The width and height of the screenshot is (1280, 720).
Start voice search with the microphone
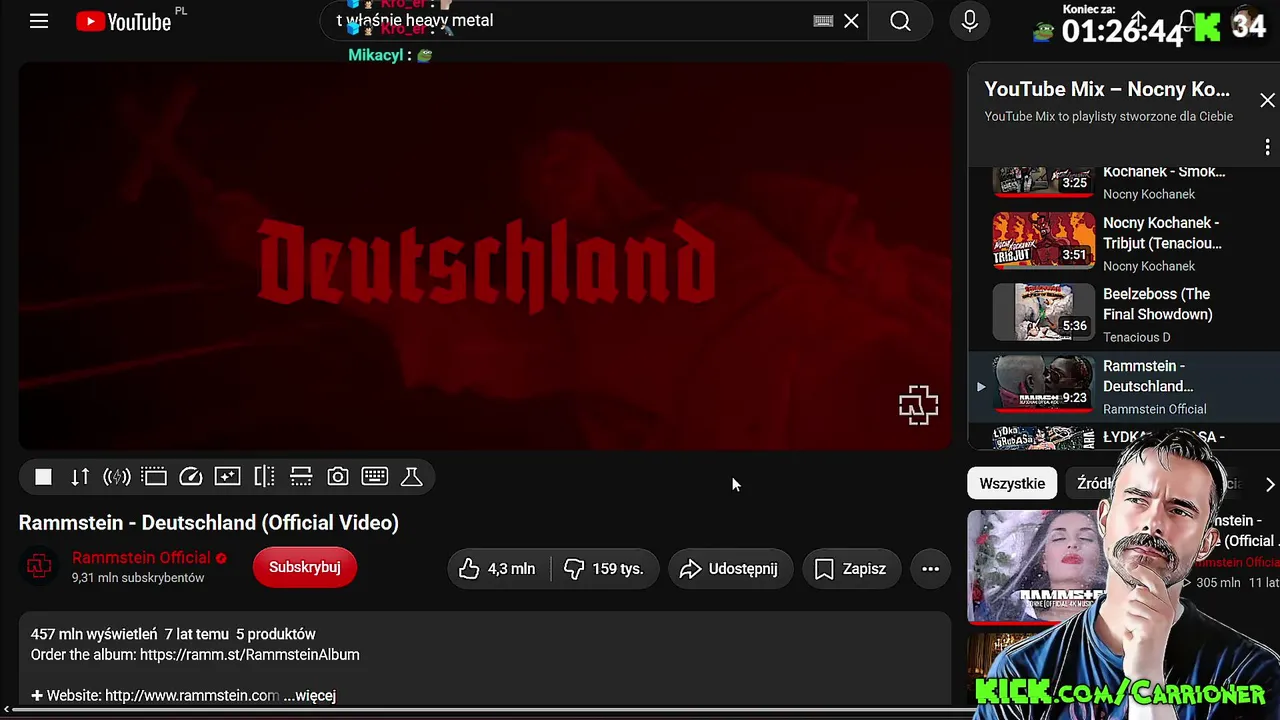[969, 21]
